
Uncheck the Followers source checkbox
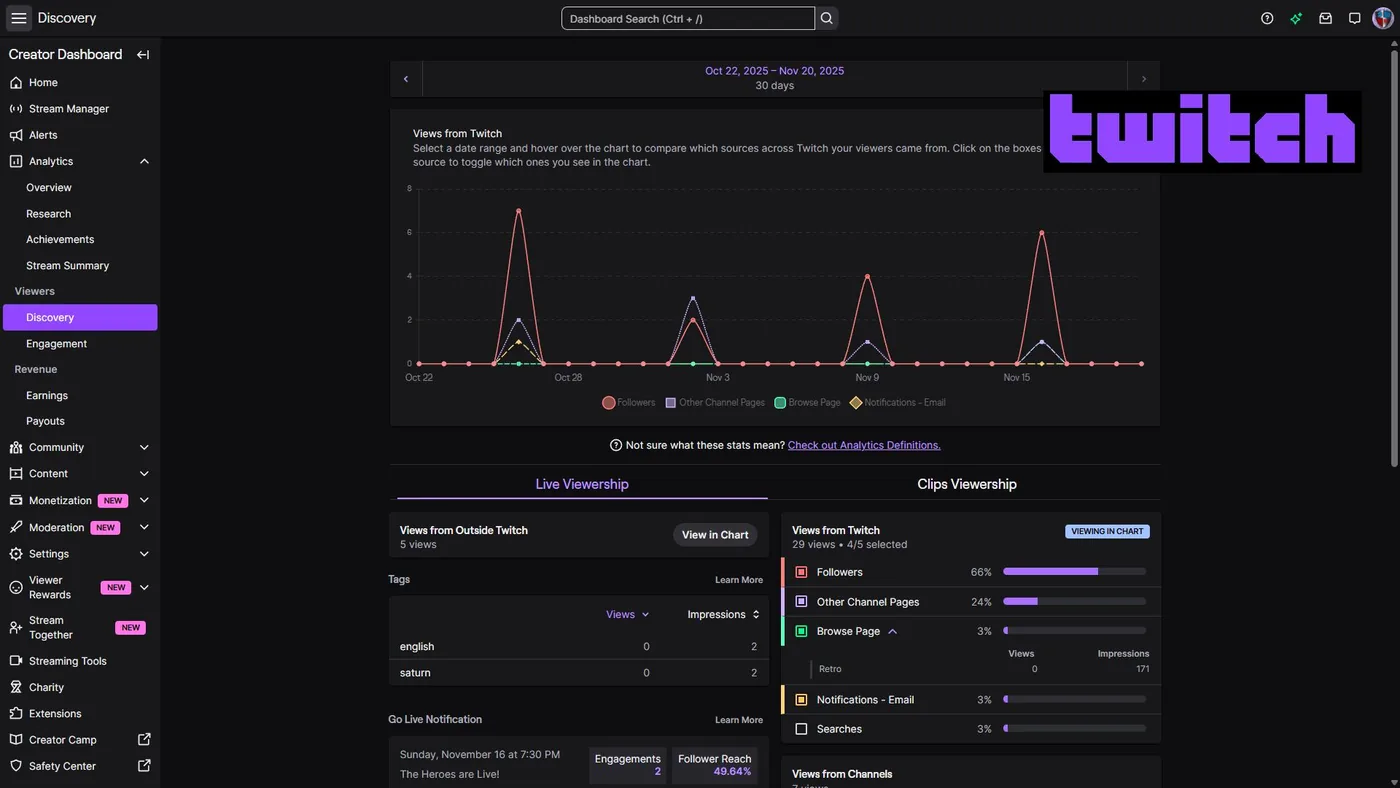coord(801,572)
